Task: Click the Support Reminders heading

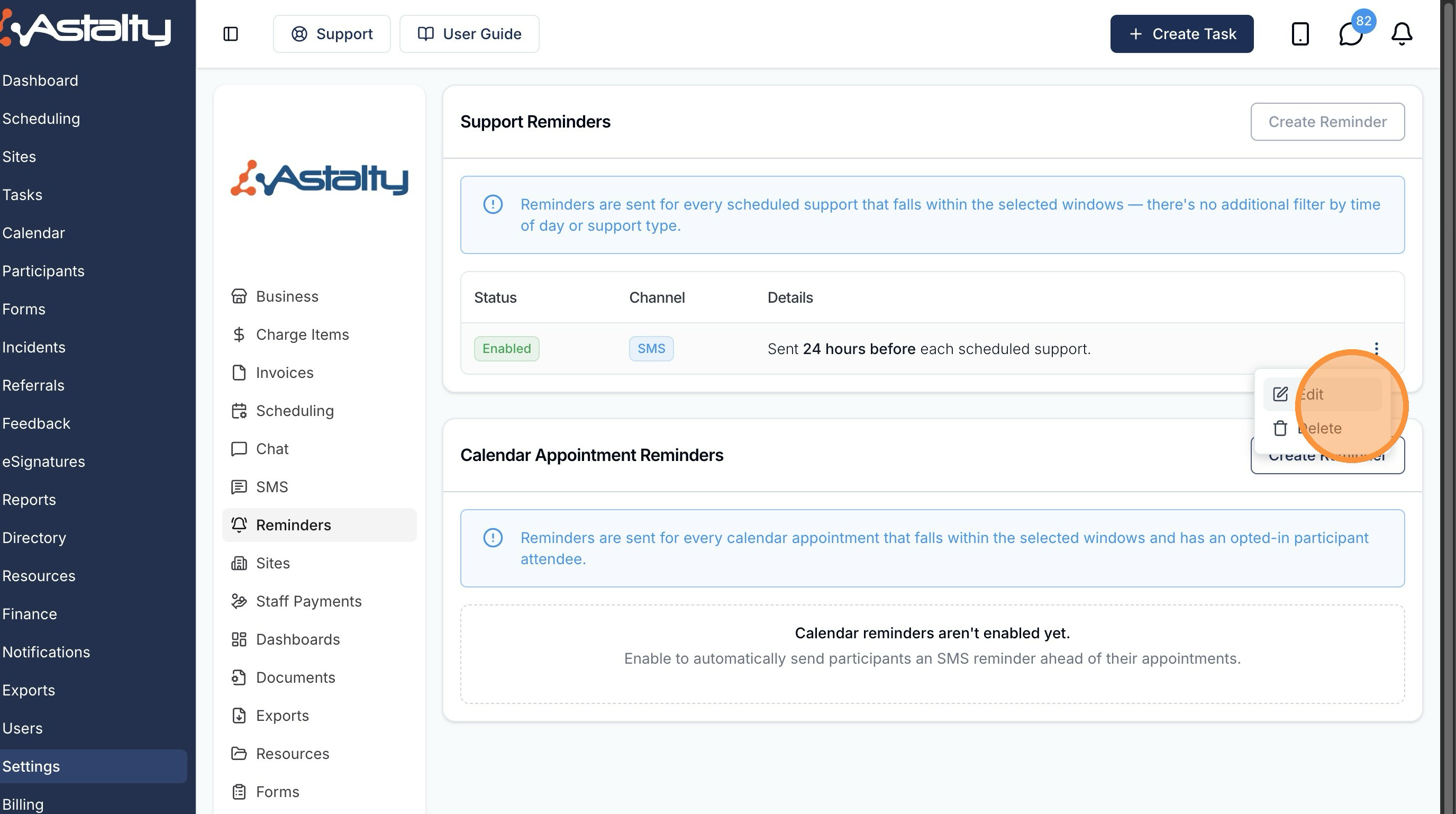Action: (x=535, y=122)
